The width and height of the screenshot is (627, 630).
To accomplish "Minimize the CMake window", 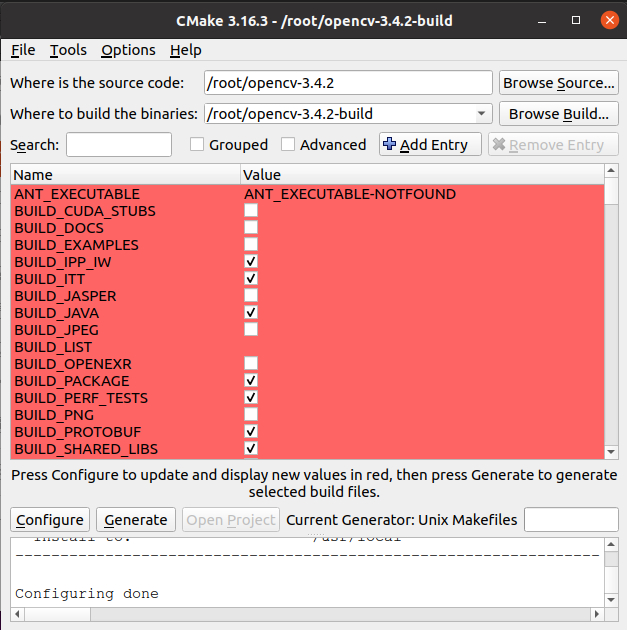I will pos(542,20).
